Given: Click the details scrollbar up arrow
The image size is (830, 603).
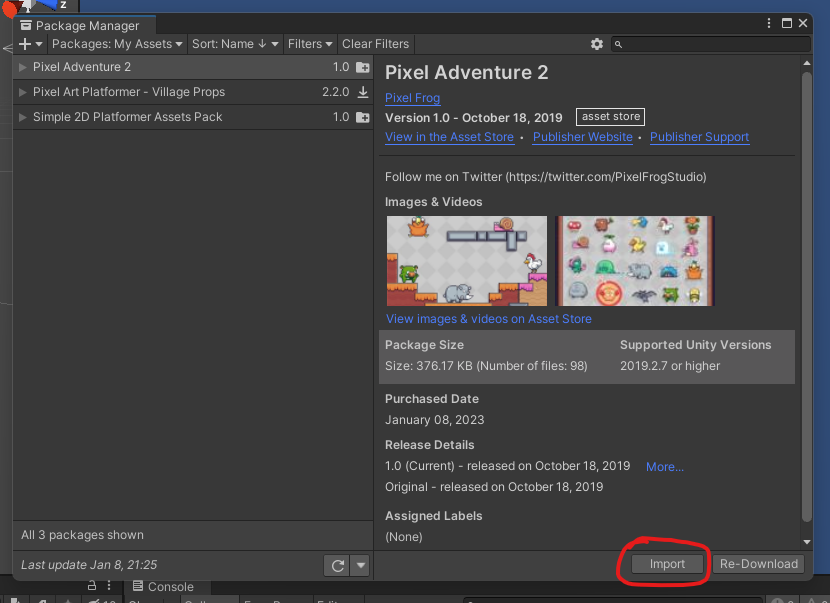Looking at the screenshot, I should click(x=807, y=63).
